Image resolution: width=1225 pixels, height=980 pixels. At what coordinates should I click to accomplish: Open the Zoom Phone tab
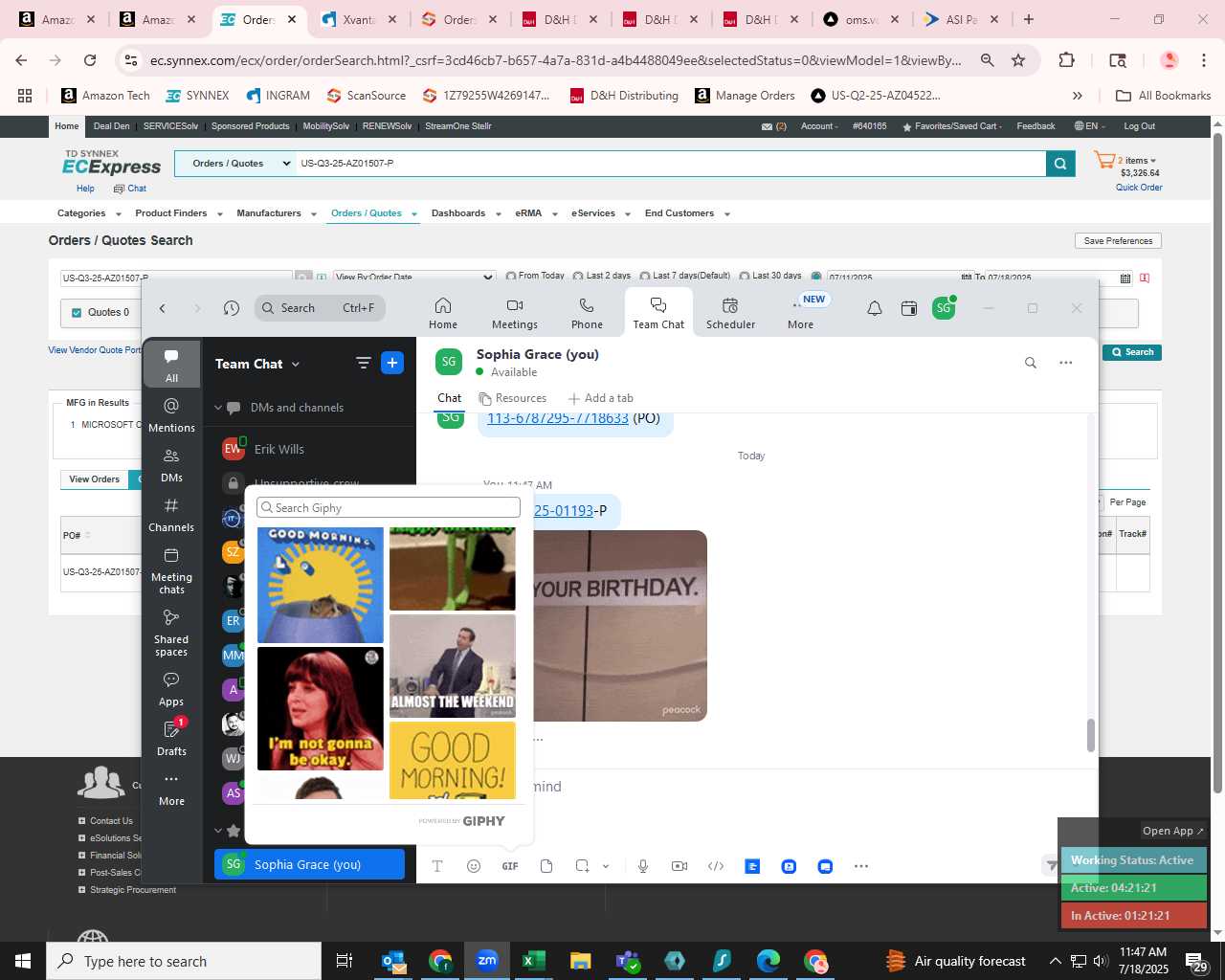pos(587,312)
